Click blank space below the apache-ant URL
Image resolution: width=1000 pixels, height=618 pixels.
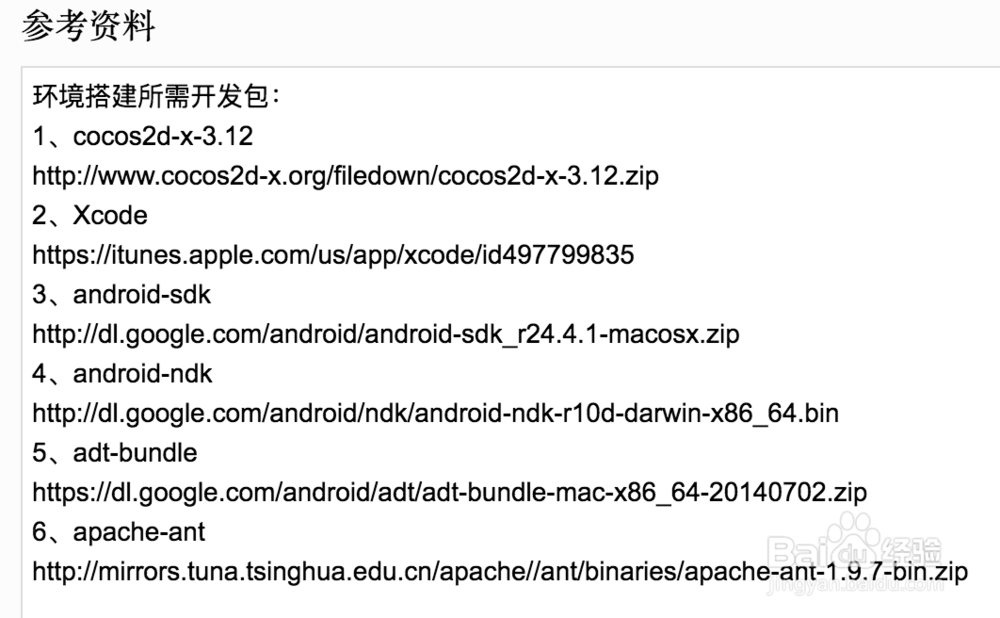(x=500, y=603)
